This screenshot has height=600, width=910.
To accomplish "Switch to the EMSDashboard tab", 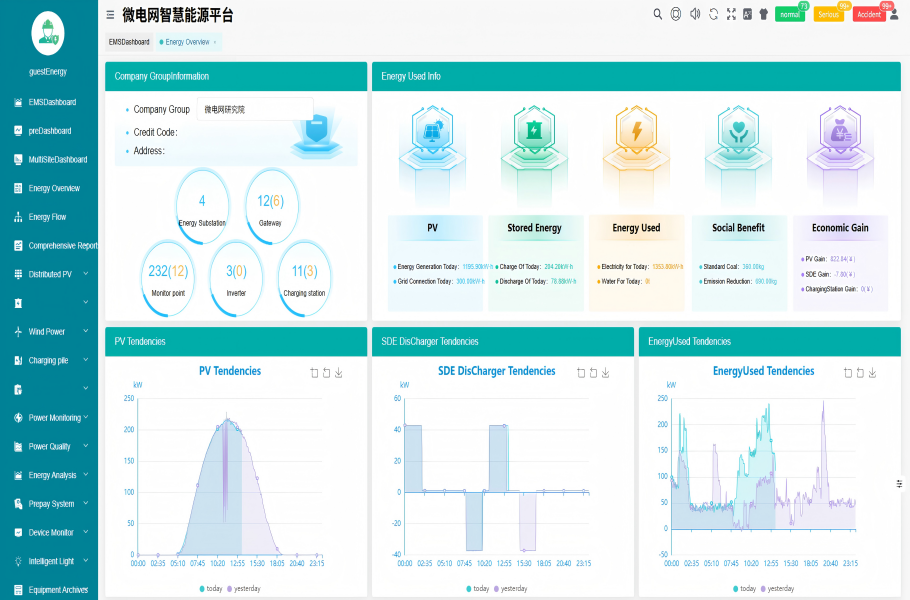I will [129, 42].
